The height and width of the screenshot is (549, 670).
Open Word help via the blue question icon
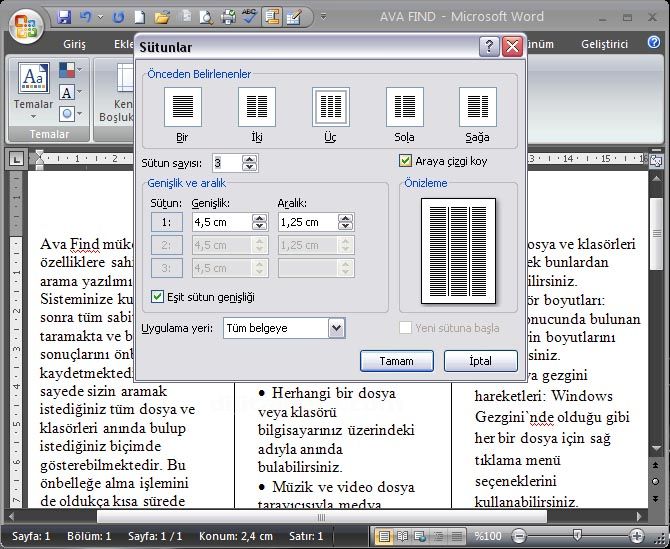[x=654, y=42]
